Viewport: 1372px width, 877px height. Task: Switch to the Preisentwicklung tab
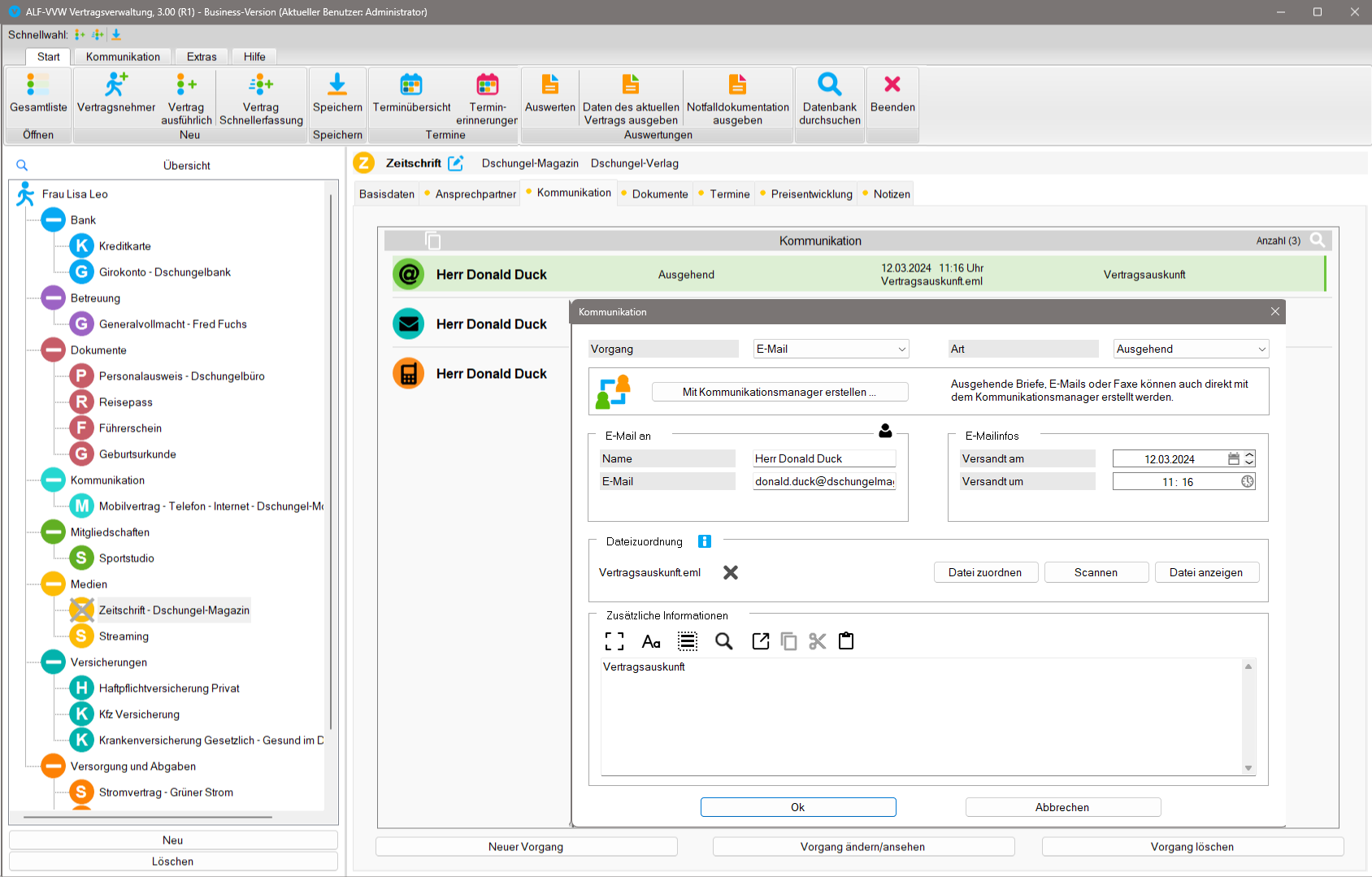811,194
